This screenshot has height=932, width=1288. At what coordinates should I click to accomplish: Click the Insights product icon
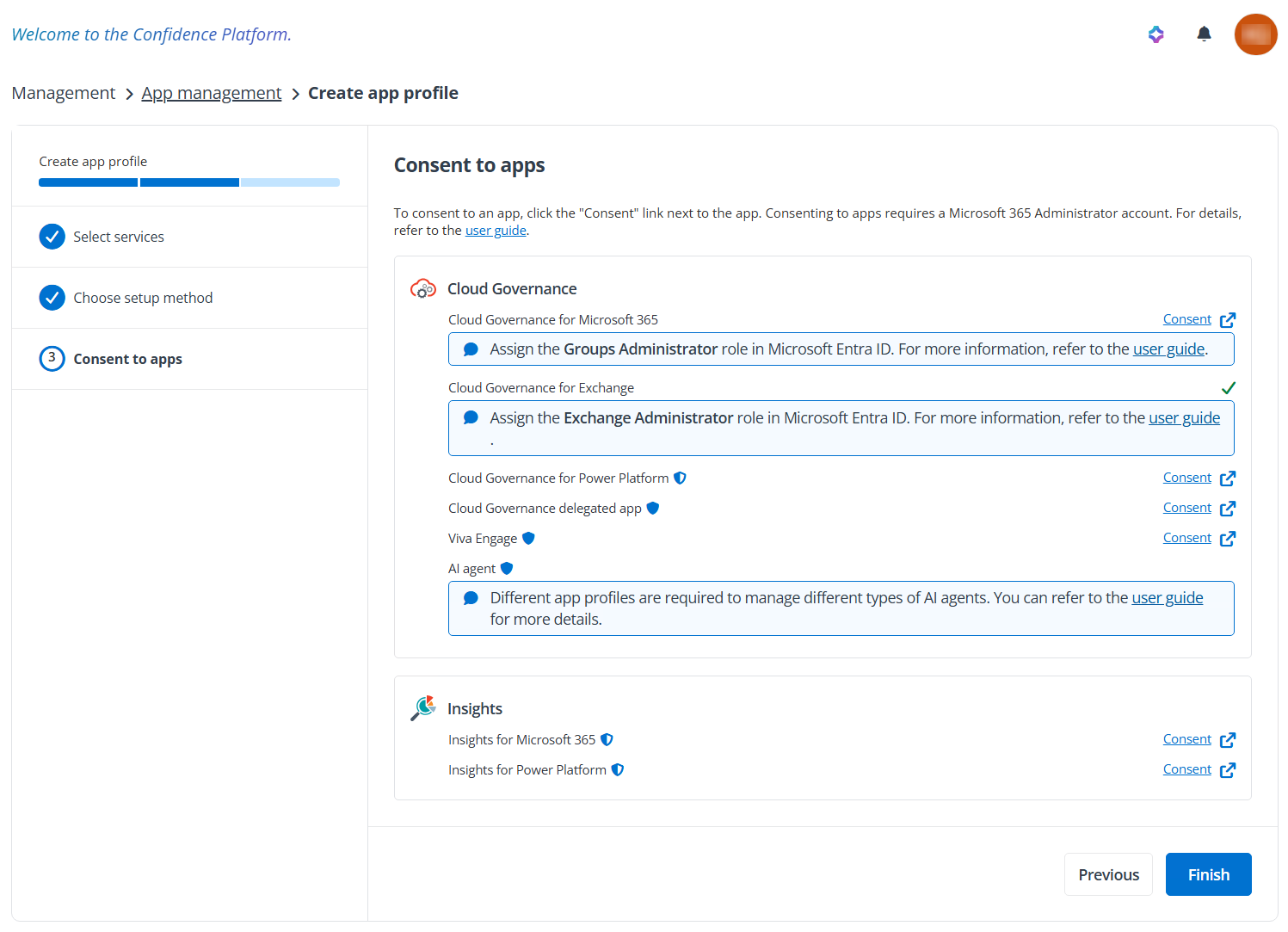pyautogui.click(x=423, y=708)
